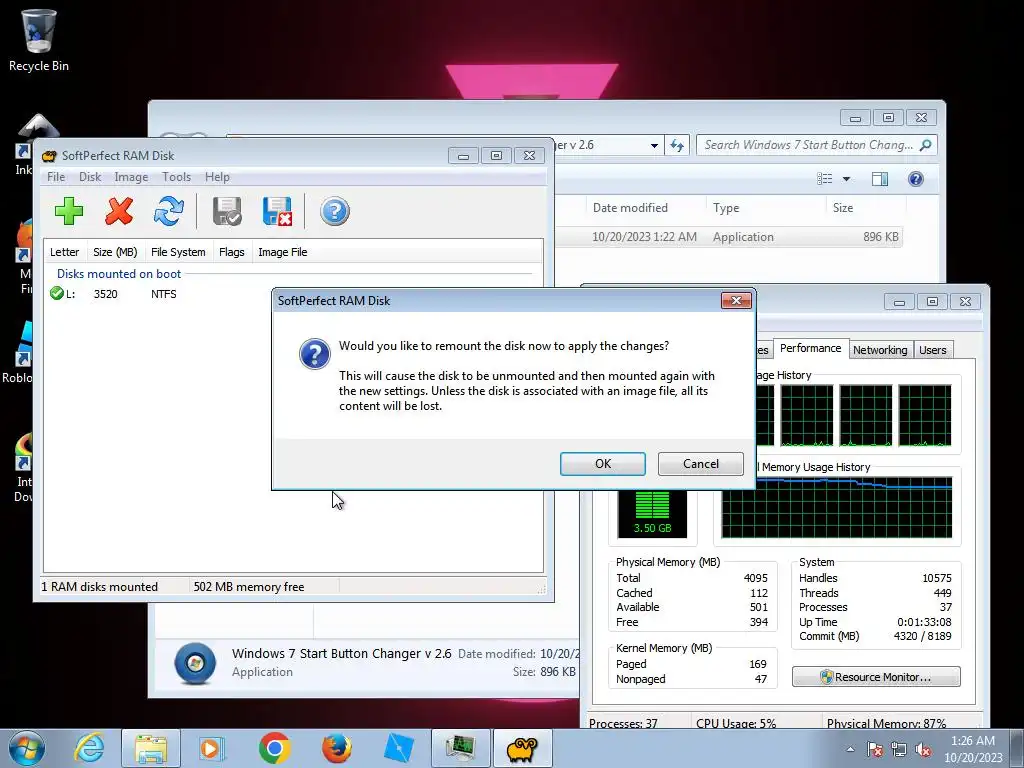
Task: Click the Explorer view mode icon
Action: click(825, 179)
